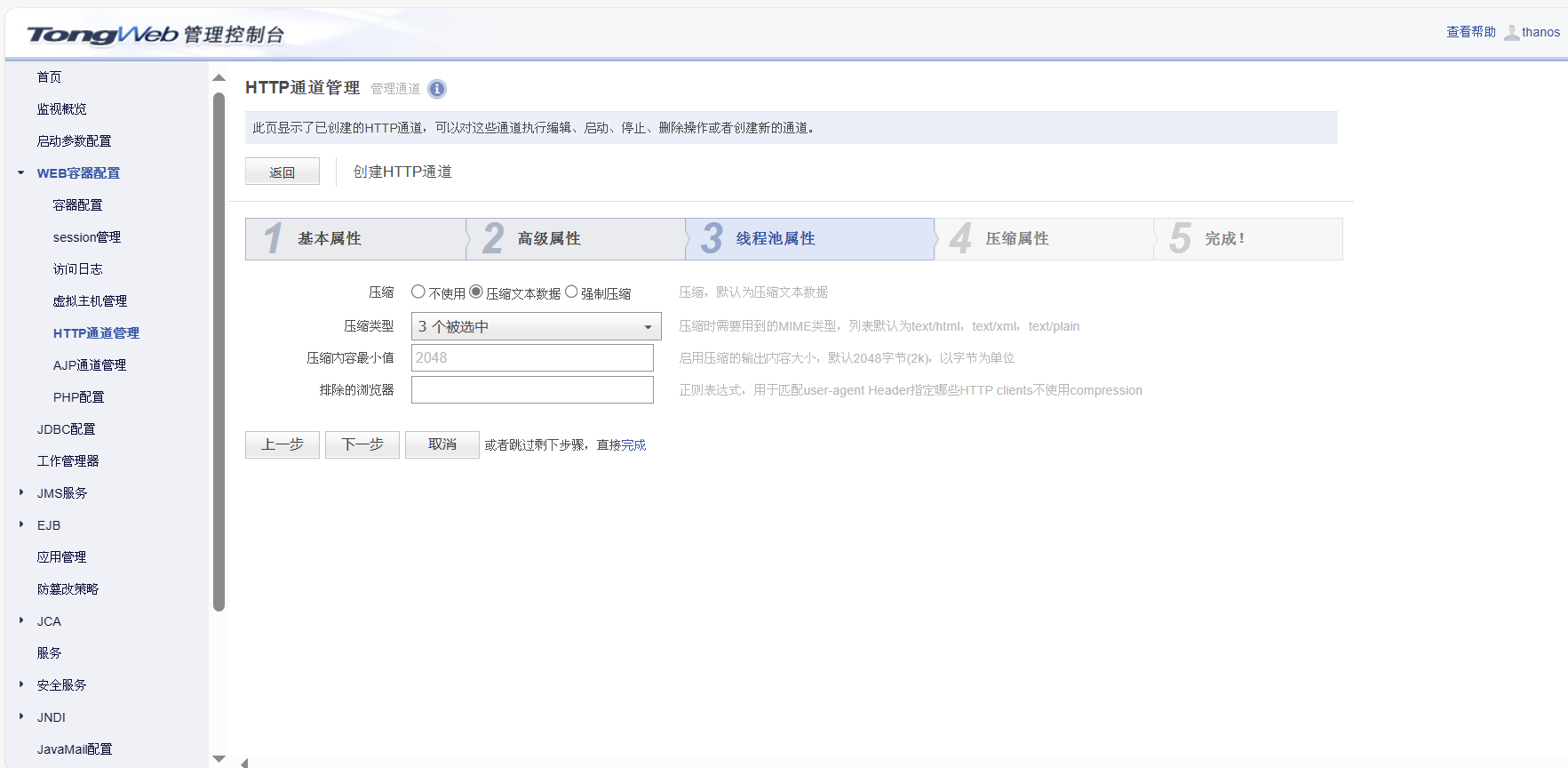This screenshot has height=768, width=1568.
Task: Go to wizard step 2 高级属性
Action: [576, 239]
